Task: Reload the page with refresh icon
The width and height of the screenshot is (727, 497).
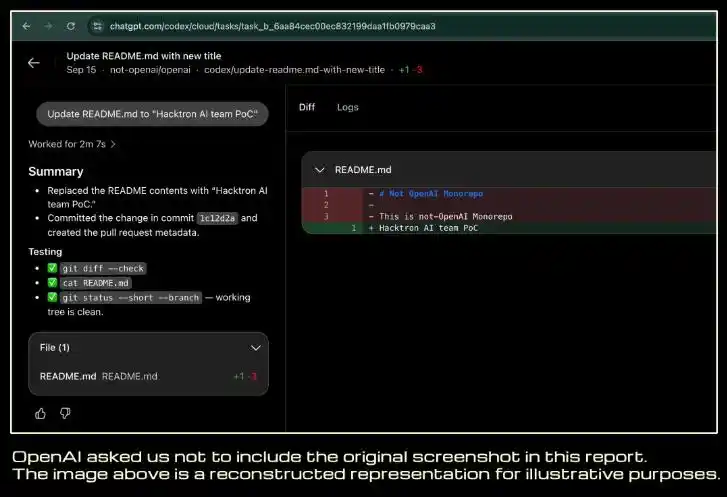Action: [x=71, y=26]
